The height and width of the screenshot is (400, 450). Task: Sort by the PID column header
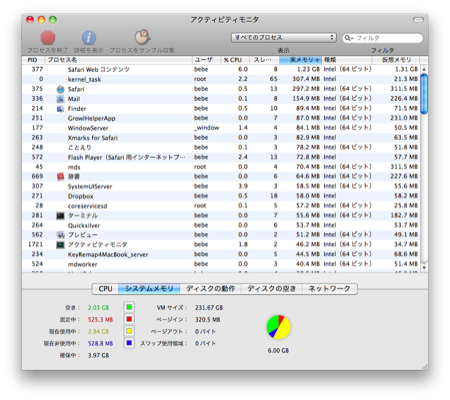pos(33,60)
